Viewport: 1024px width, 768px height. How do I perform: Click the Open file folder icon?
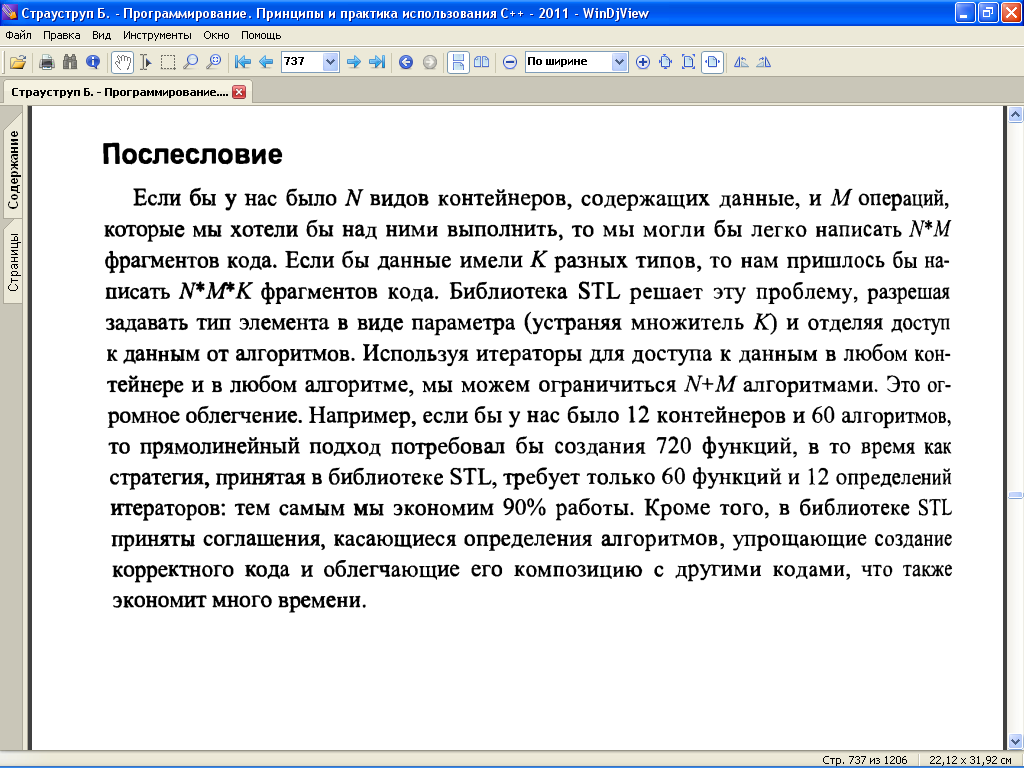click(x=17, y=62)
